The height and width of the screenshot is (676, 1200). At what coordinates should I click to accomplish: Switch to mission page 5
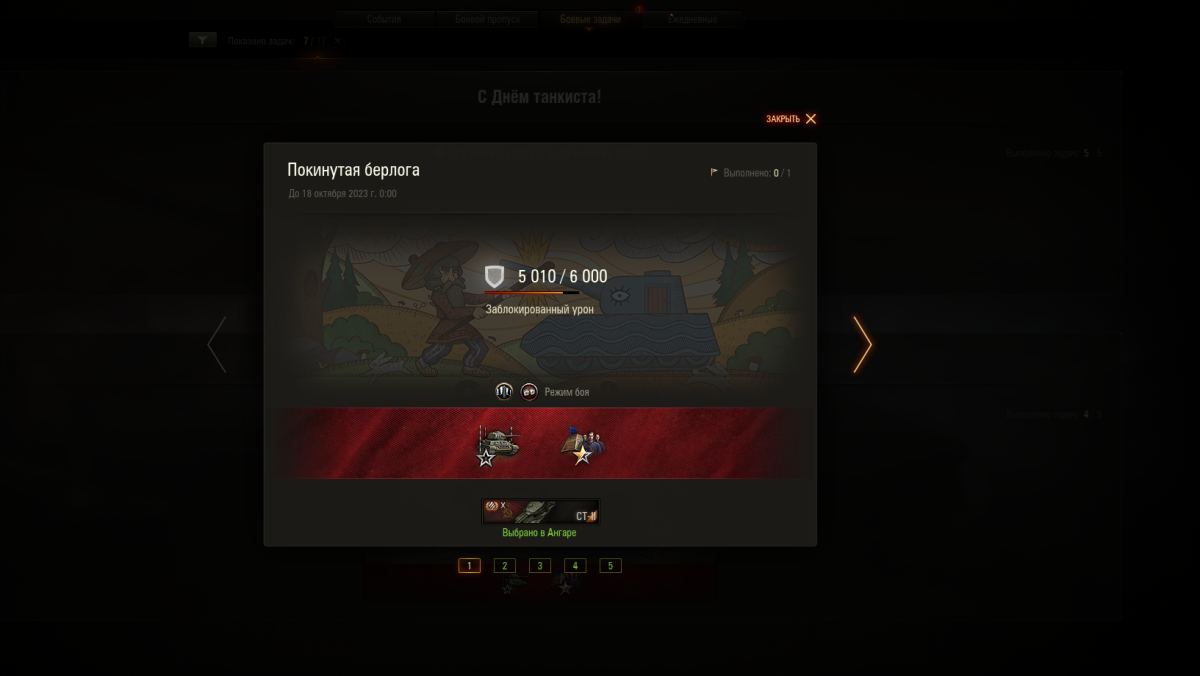click(610, 566)
